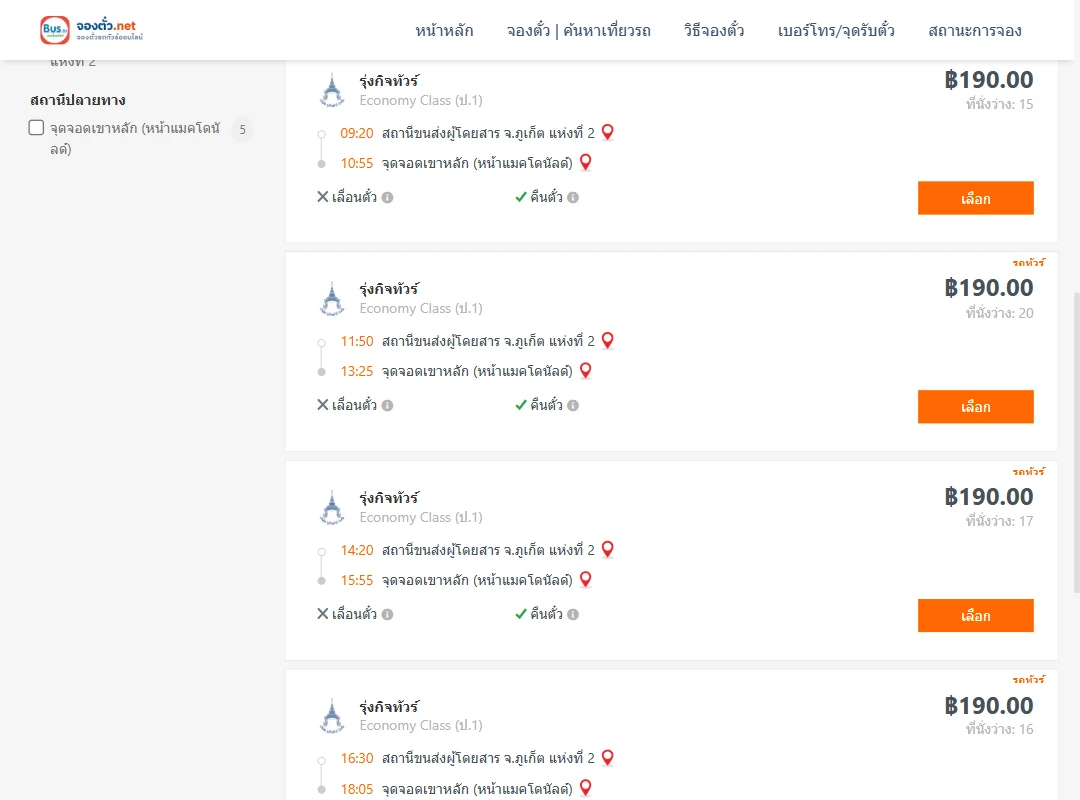Viewport: 1080px width, 800px height.
Task: Click the 18:05 arrival time
Action: point(357,788)
